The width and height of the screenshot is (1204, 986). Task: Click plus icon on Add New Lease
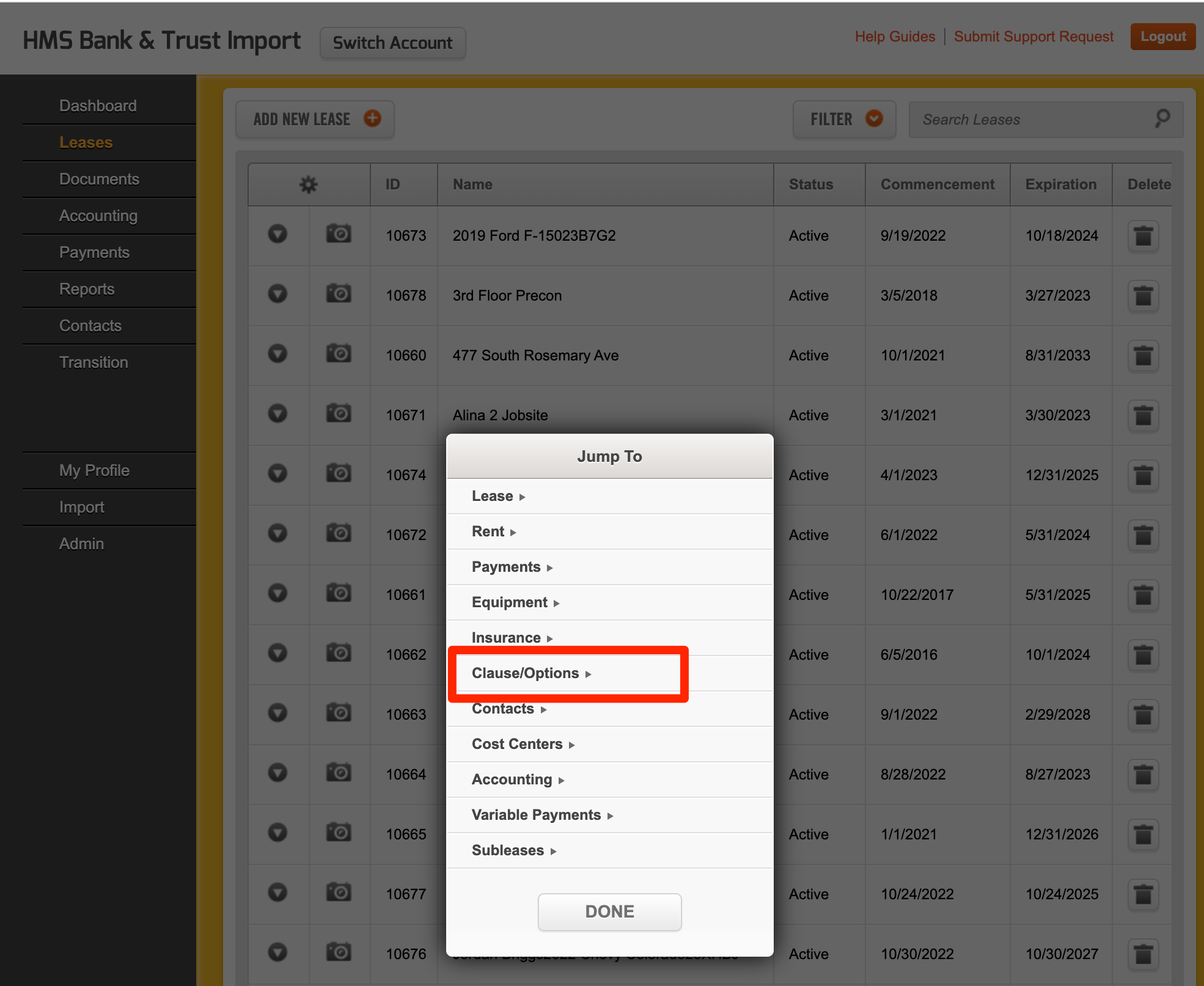click(372, 119)
